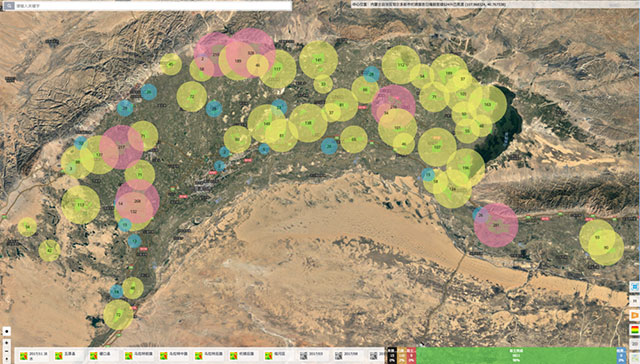Select the 临河区 layer item

(279, 355)
